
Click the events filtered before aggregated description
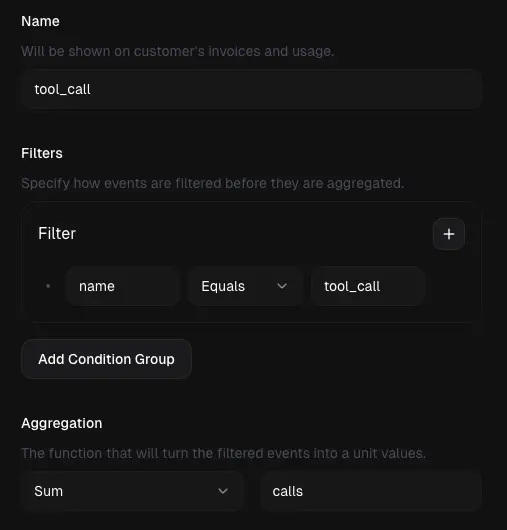tap(213, 183)
